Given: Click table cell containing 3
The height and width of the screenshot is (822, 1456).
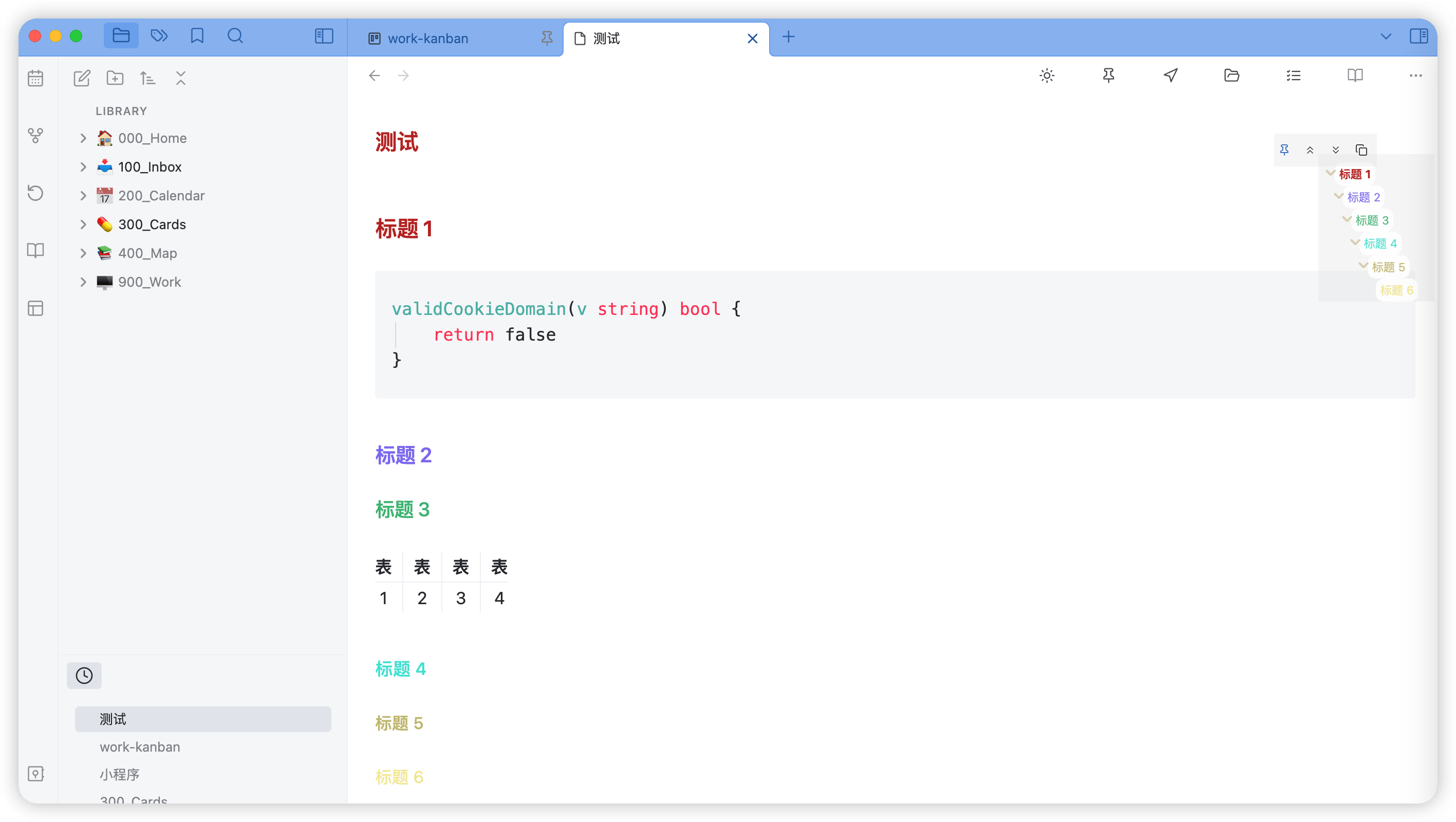Looking at the screenshot, I should click(461, 598).
